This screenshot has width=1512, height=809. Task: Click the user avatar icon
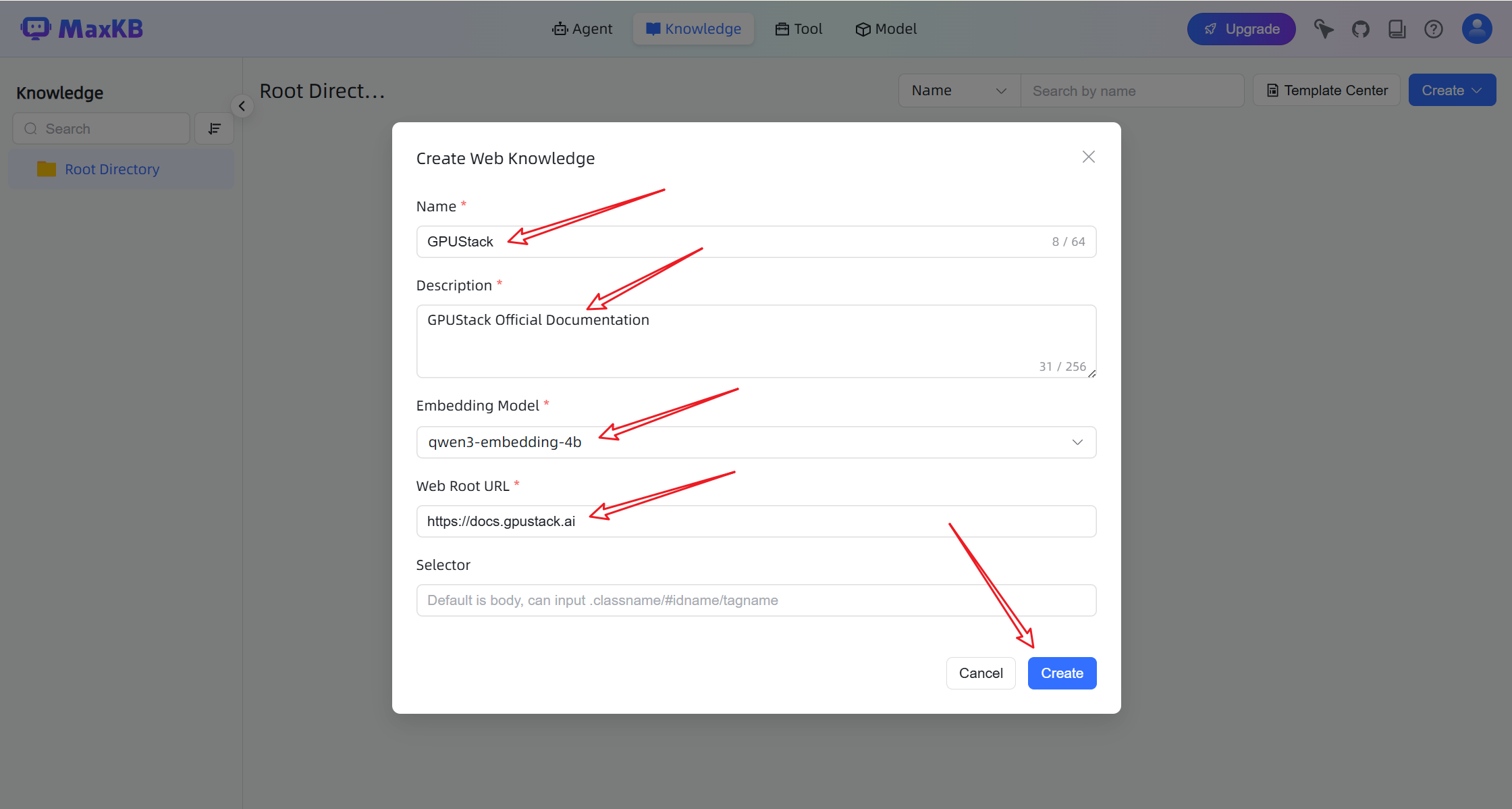pos(1476,29)
